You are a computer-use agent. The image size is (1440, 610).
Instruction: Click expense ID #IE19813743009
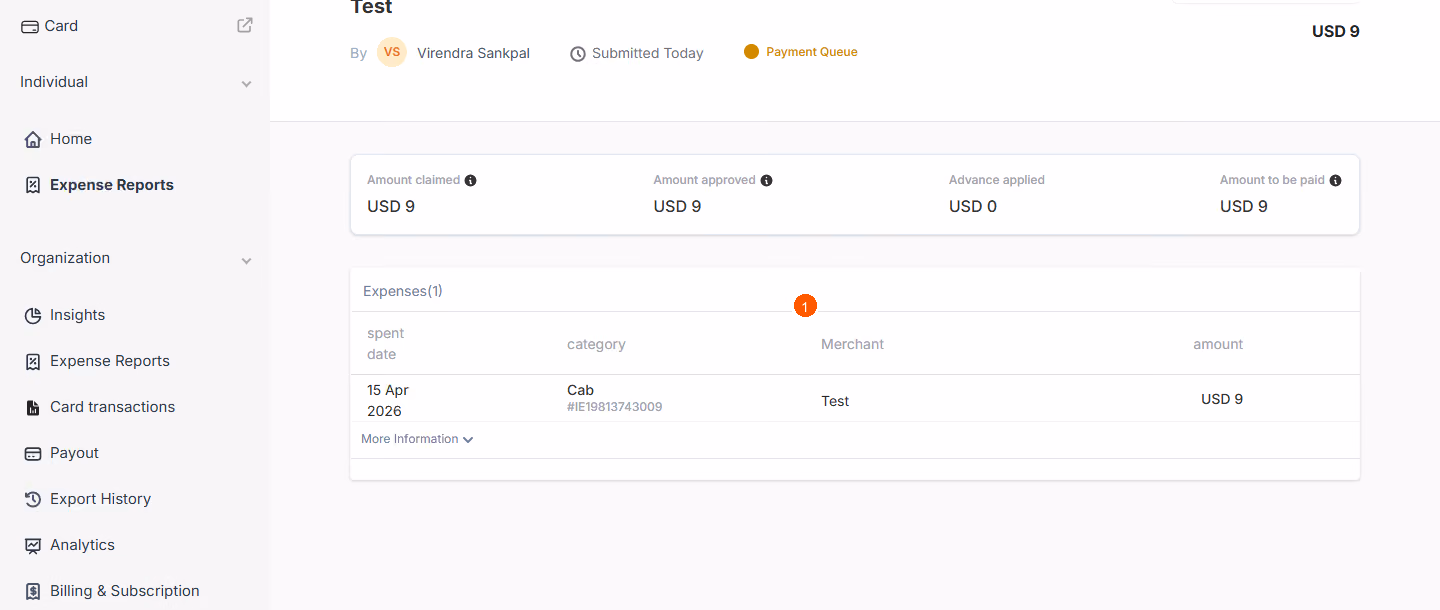(614, 407)
